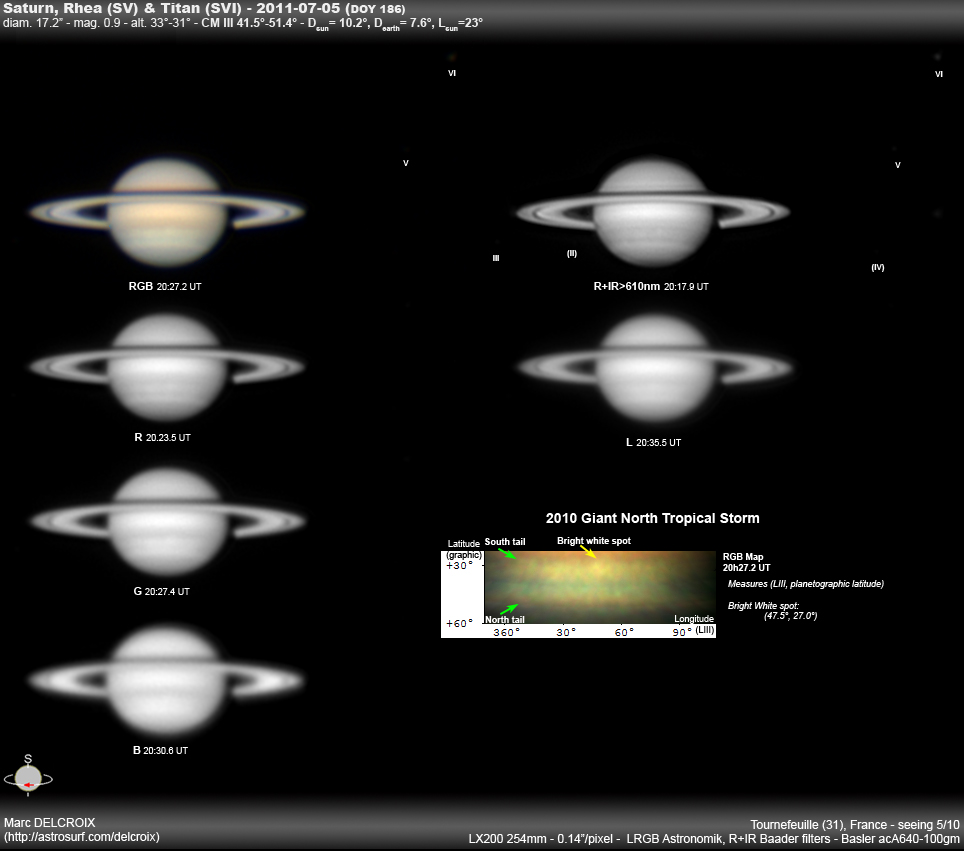Click the Bright White spot measurement text
This screenshot has width=964, height=851.
(x=773, y=611)
